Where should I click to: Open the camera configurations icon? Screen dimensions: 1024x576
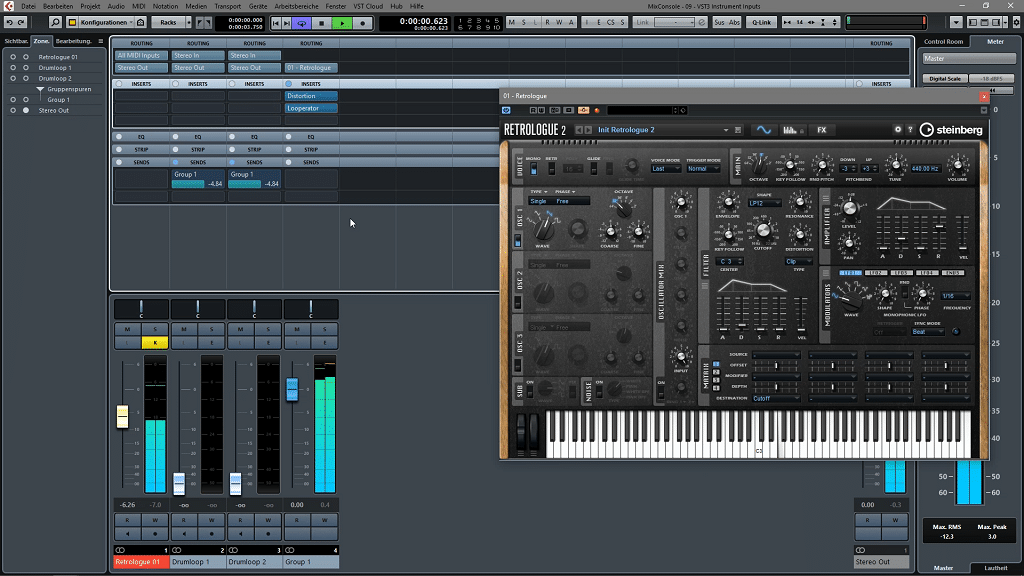click(140, 22)
